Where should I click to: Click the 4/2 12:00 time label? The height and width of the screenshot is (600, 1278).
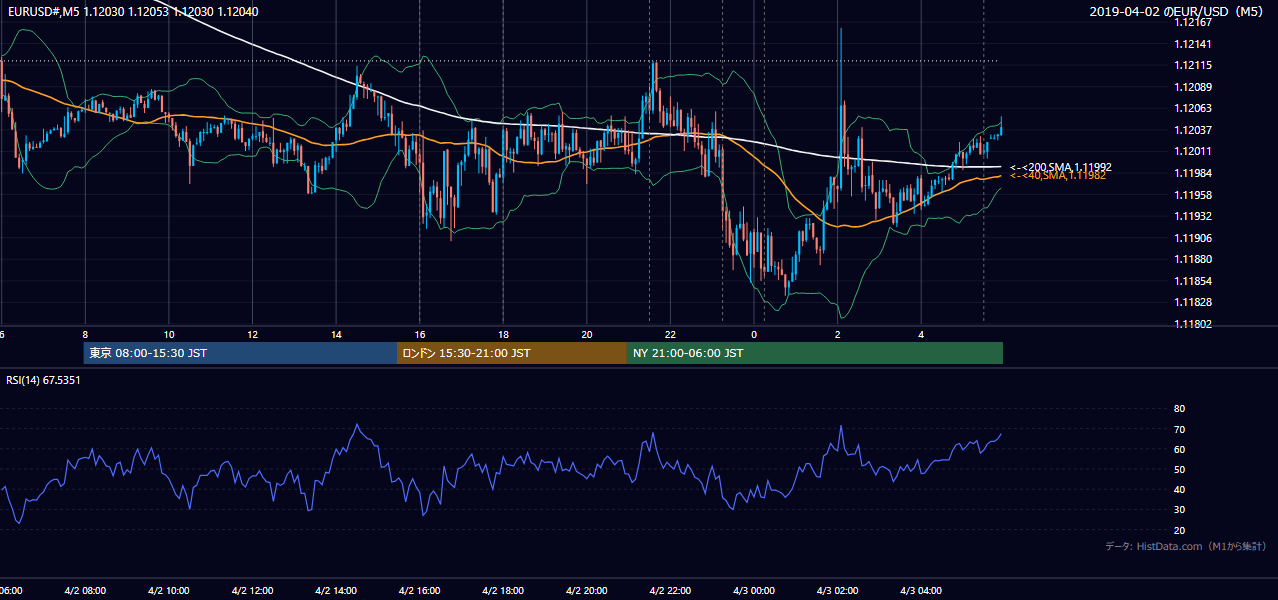coord(252,590)
